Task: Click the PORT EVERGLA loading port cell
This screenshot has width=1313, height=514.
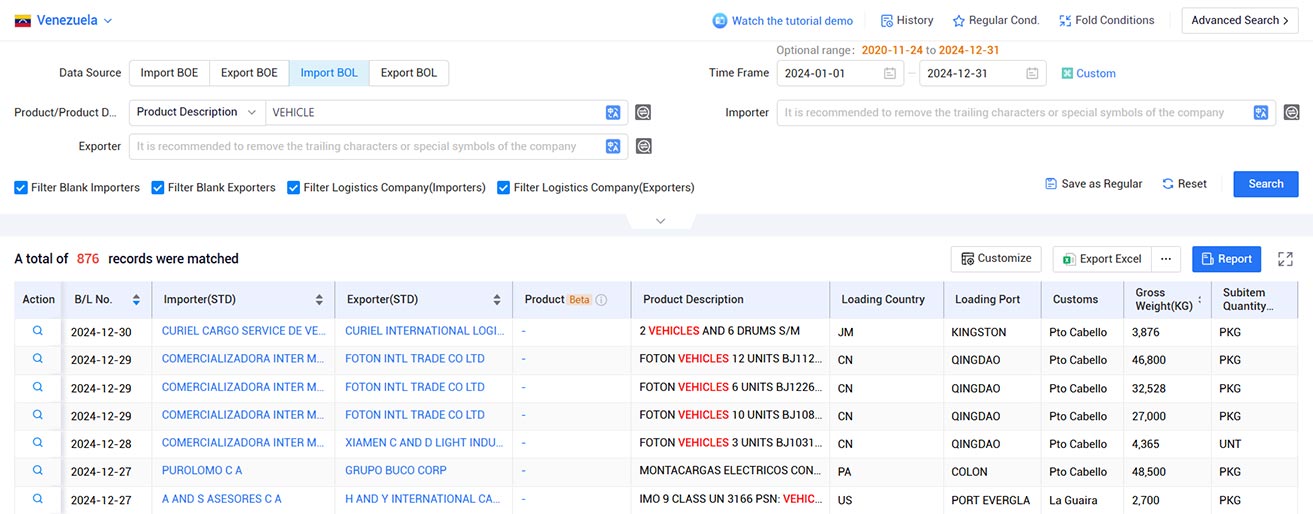Action: click(x=991, y=500)
